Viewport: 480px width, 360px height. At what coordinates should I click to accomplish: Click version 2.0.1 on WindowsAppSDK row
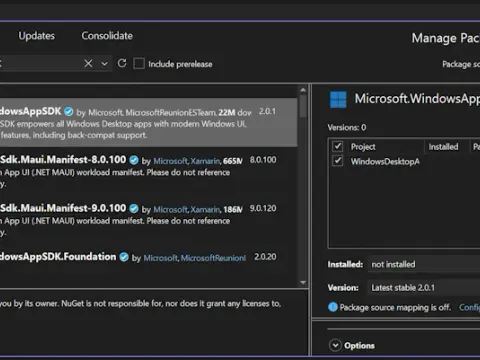pyautogui.click(x=267, y=111)
